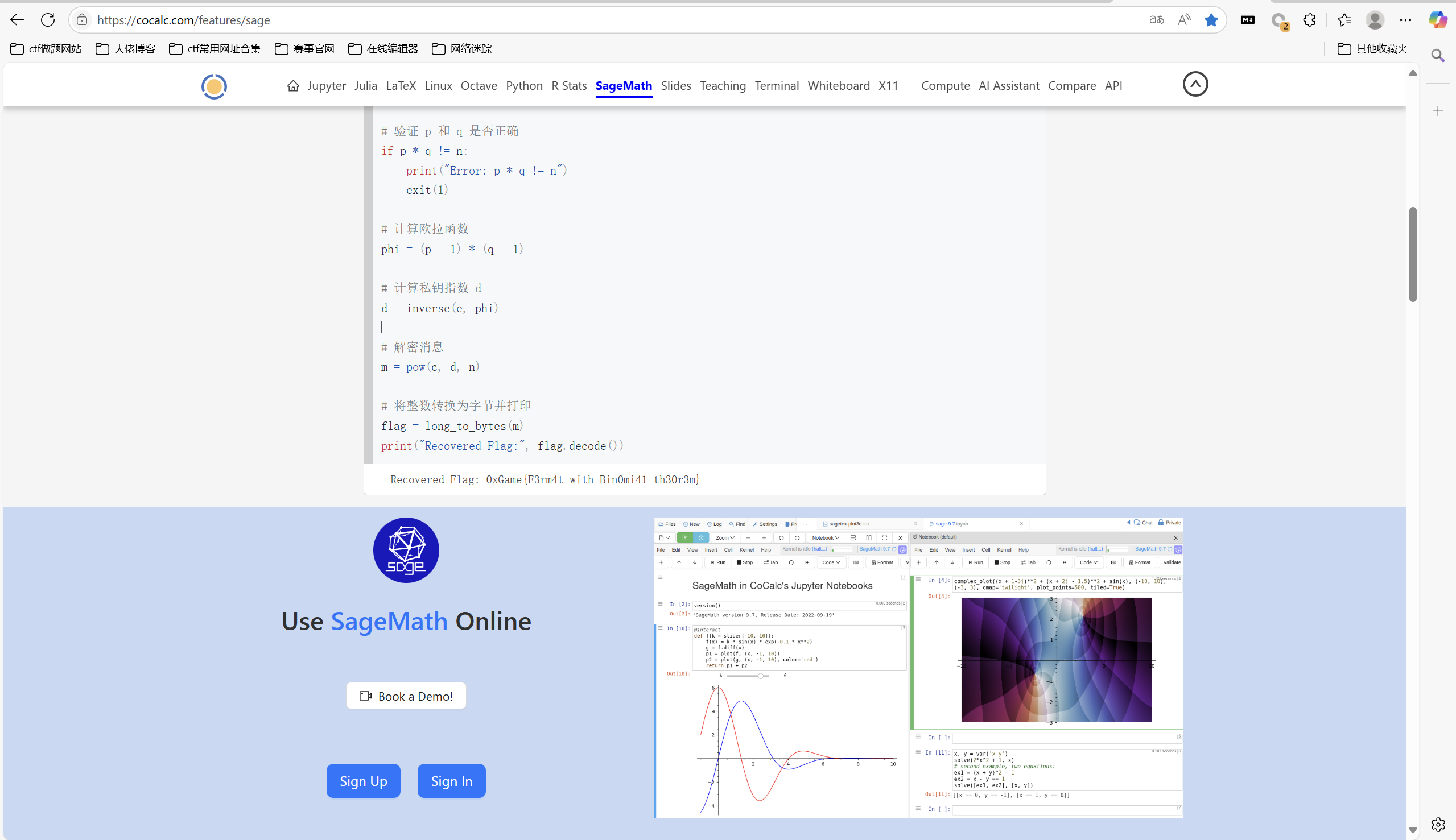Screen dimensions: 1456x840
Task: Open the ctf做题网站 bookmarks folder
Action: [x=46, y=48]
